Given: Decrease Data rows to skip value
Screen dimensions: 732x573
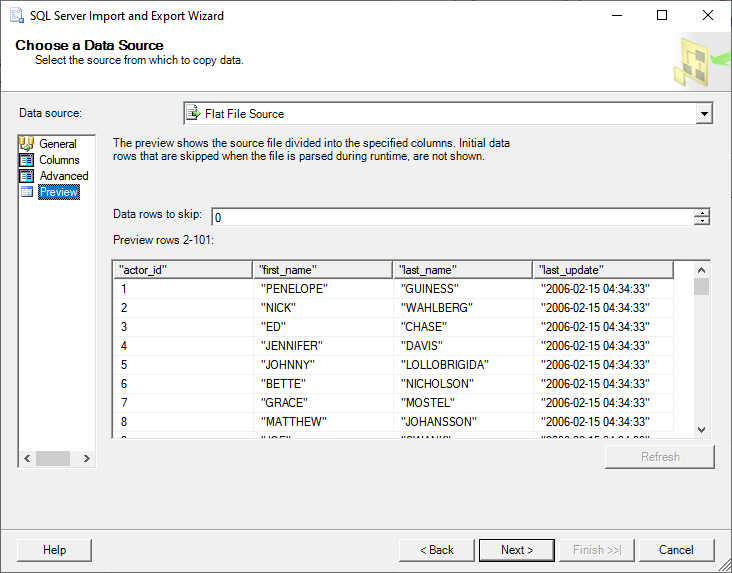Looking at the screenshot, I should [703, 222].
